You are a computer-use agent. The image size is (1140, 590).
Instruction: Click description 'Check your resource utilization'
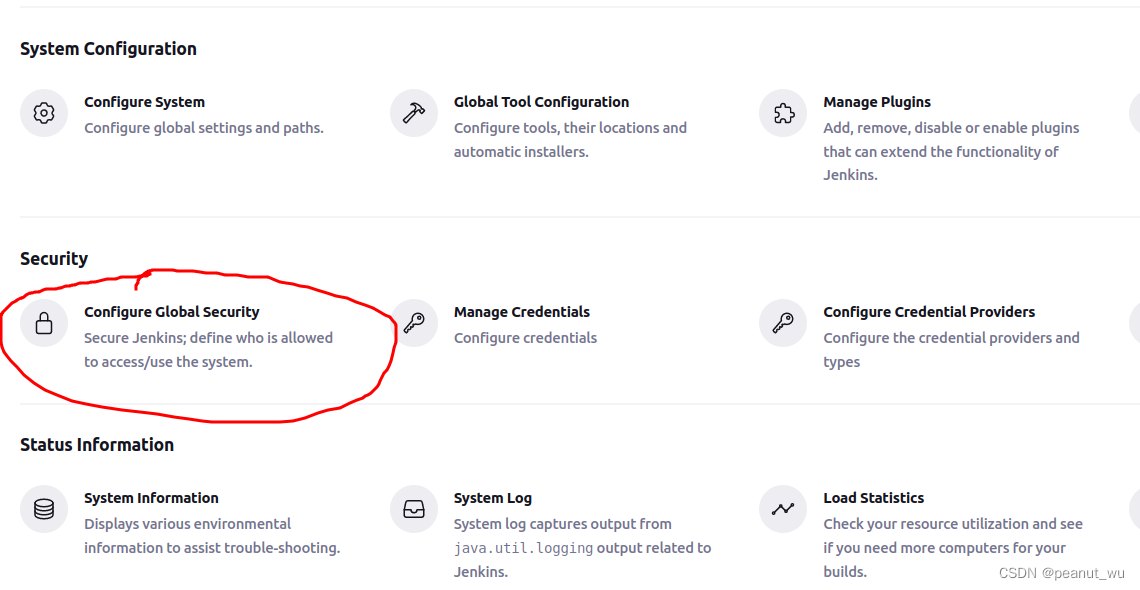[952, 547]
